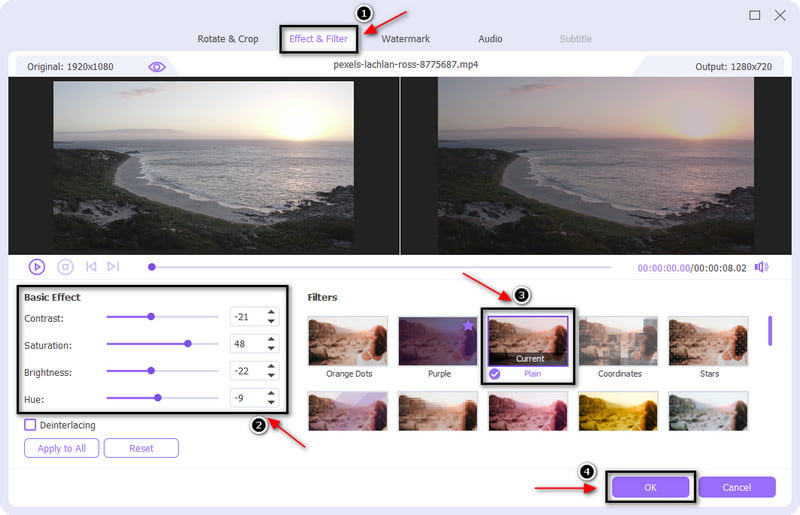Switch to the Effect & Filter tab
Viewport: 800px width, 515px height.
coord(318,39)
